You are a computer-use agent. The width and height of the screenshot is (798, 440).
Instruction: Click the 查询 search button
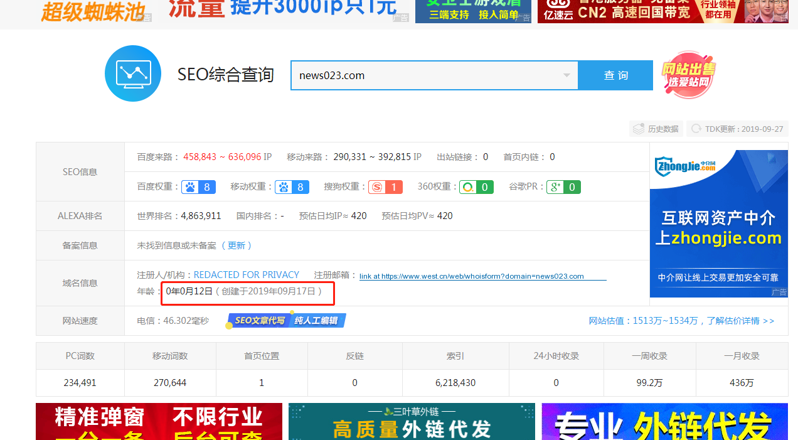(x=615, y=75)
